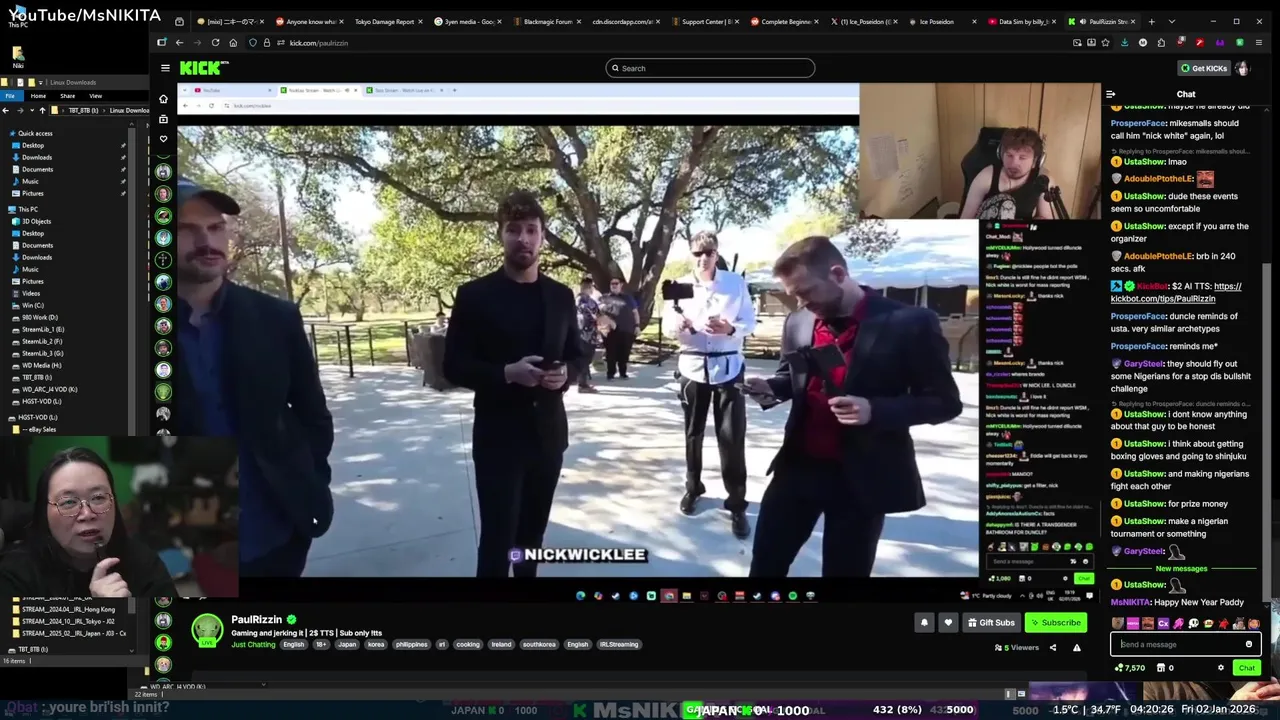Screen dimensions: 1280x720
Task: Send chat with the green Chat button
Action: [1246, 668]
